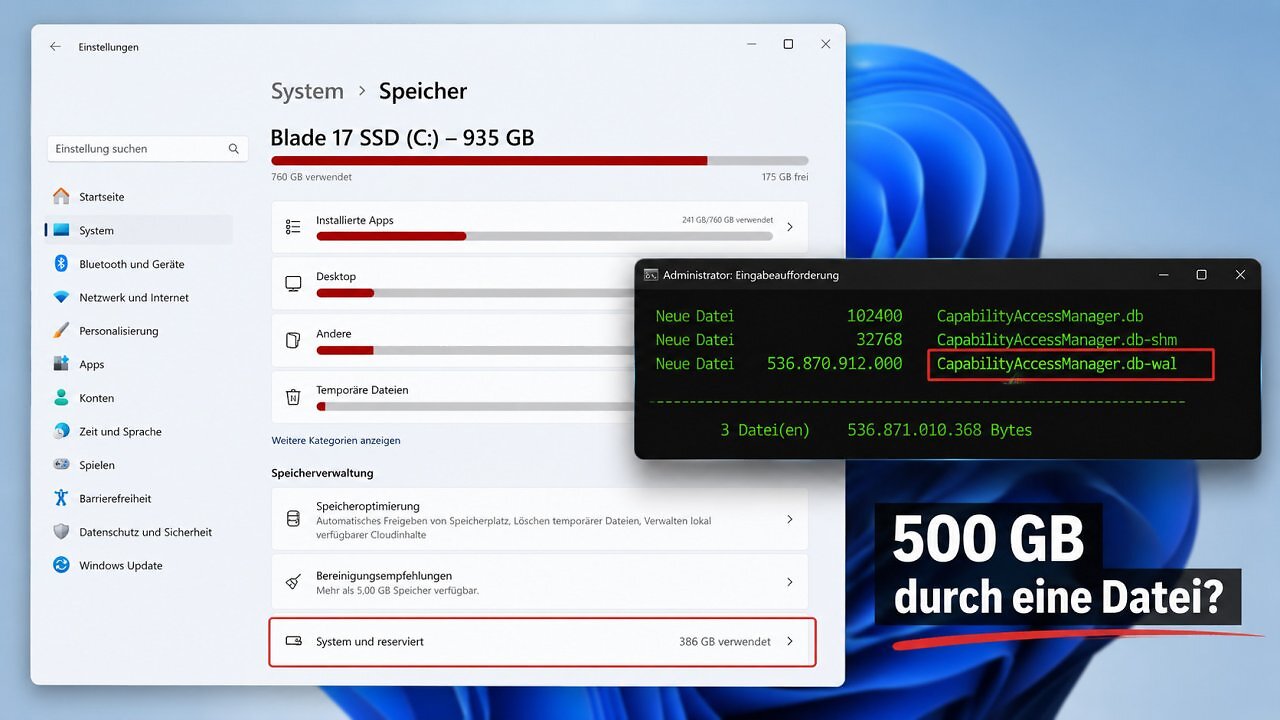Click '760 GB verwendet' label
This screenshot has height=720, width=1280.
click(311, 177)
